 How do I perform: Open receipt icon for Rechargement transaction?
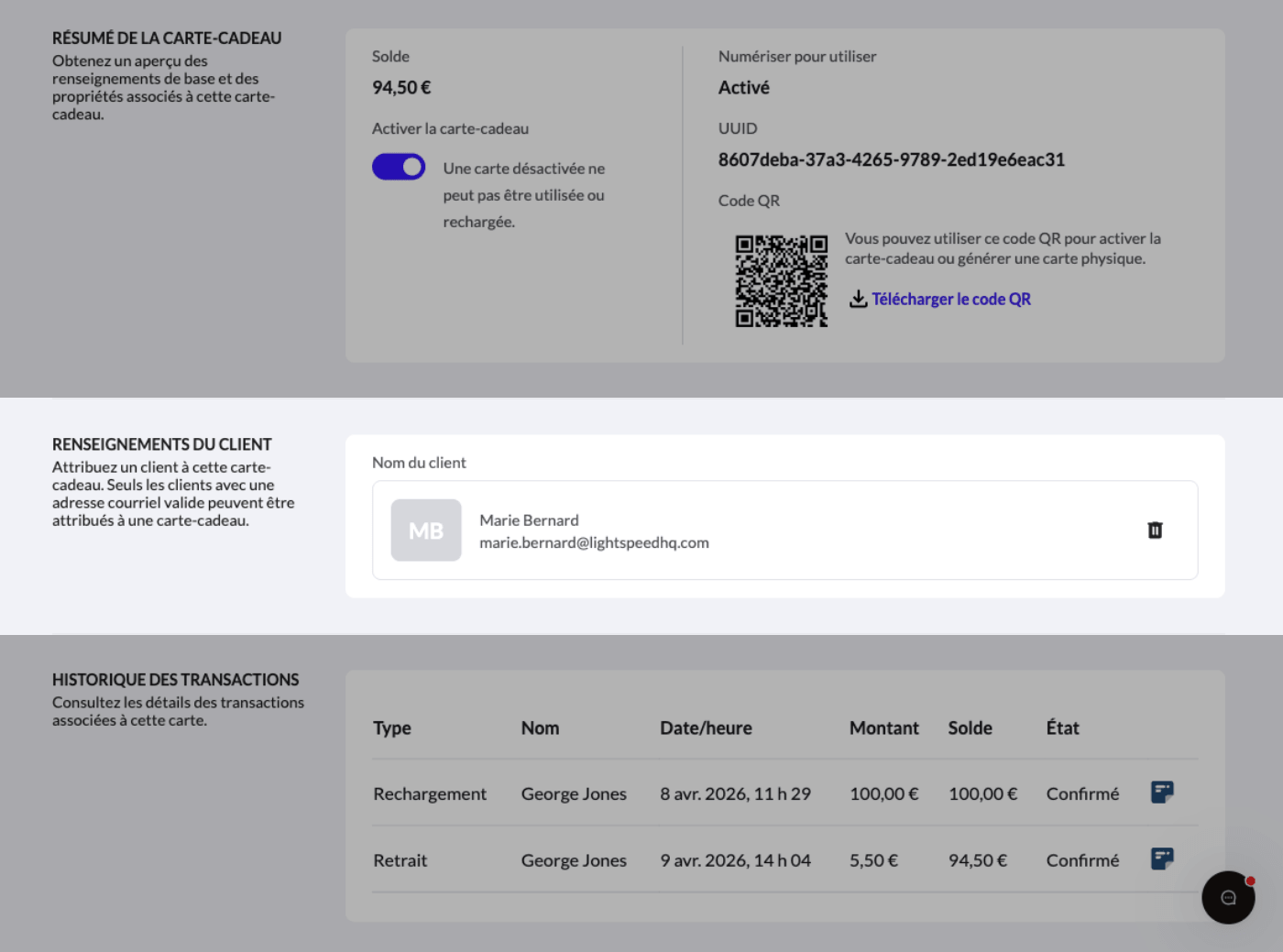(1162, 793)
